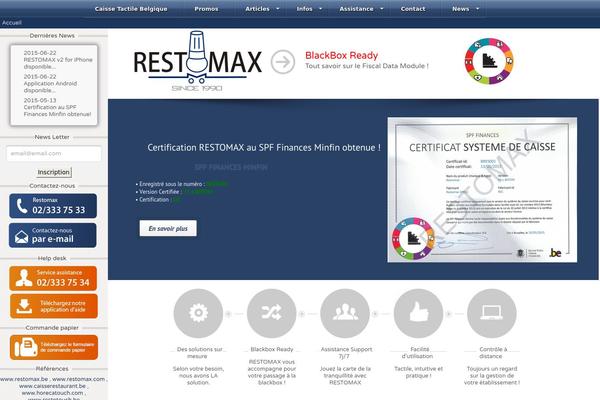Click Tout savoir sur le Fiscal Data Module
Viewport: 600px width, 400px height.
(367, 66)
